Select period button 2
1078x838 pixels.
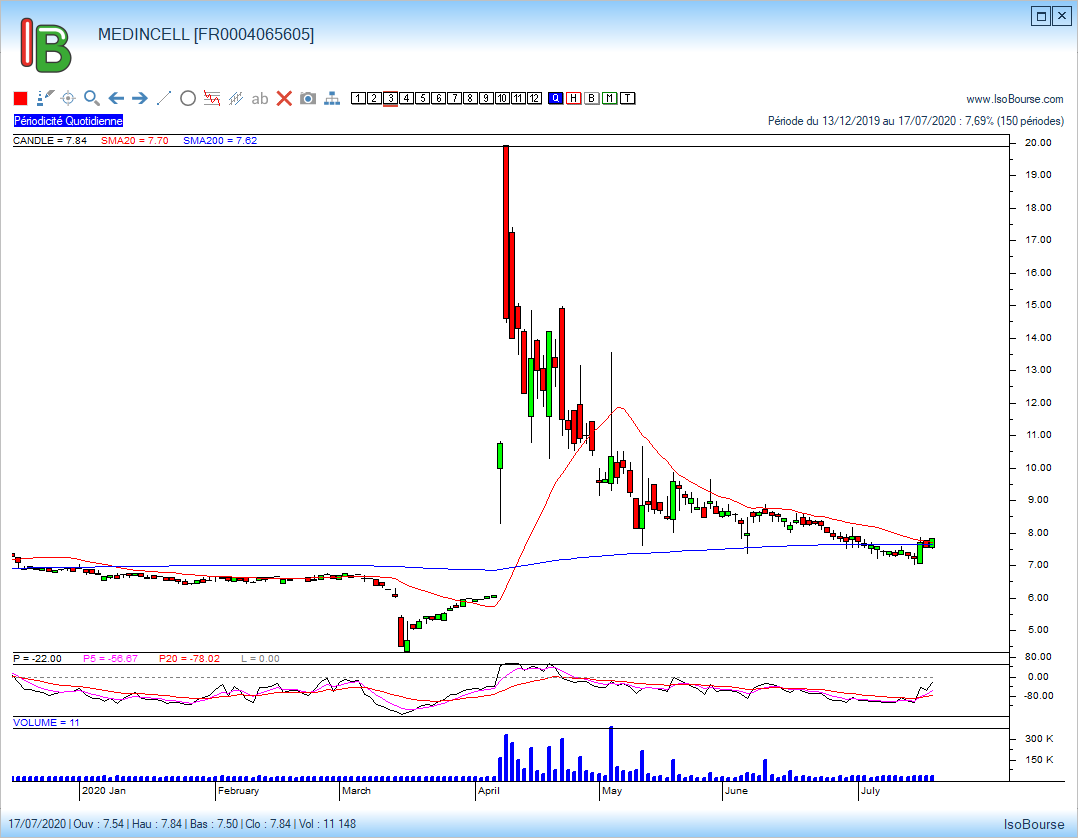(374, 98)
